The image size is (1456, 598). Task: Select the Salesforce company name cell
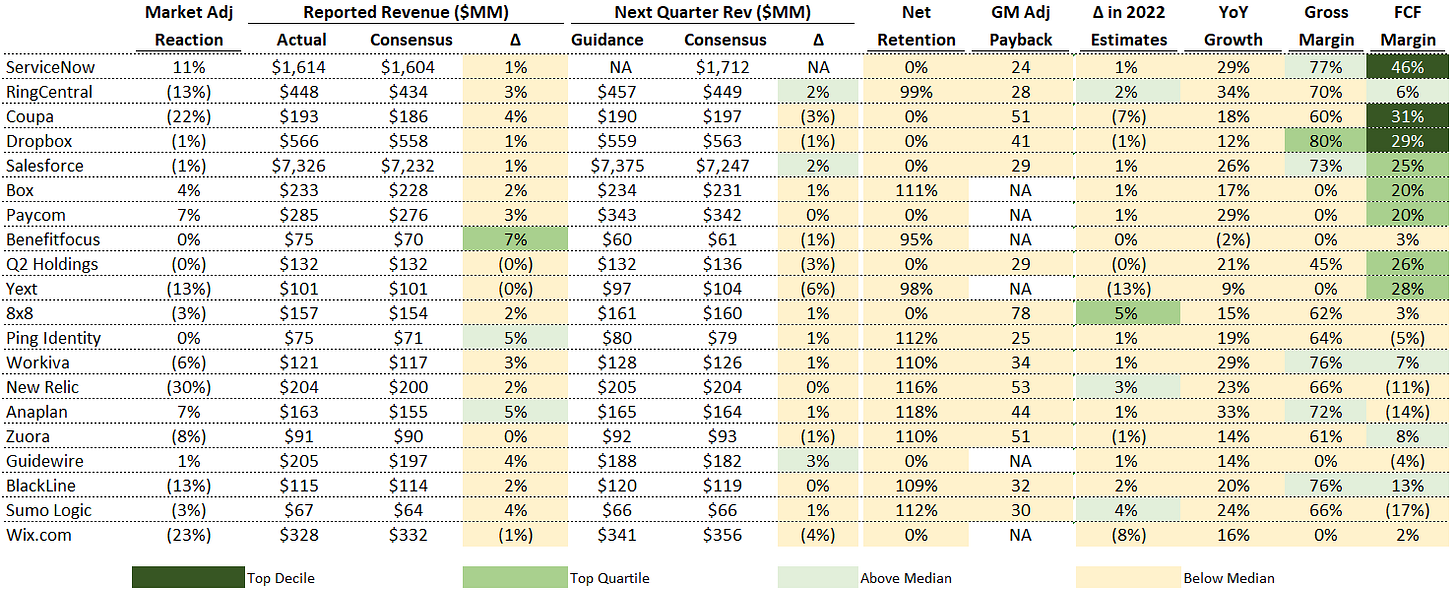[45, 166]
